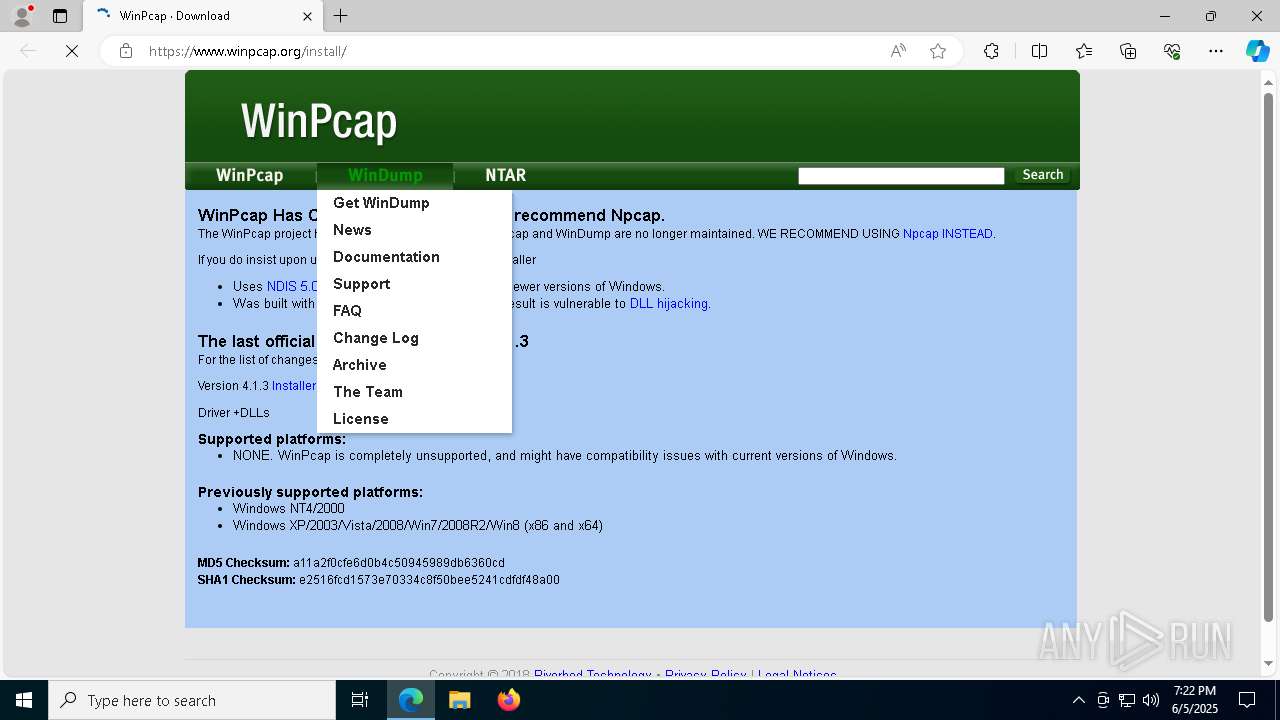Open the Windows Start menu
The width and height of the screenshot is (1280, 720).
pos(24,700)
